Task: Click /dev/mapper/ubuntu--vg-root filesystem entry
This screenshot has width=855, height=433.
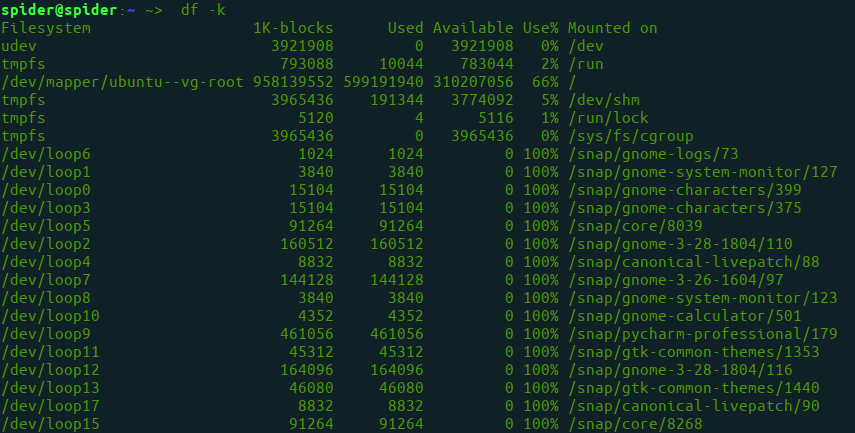Action: pyautogui.click(x=122, y=82)
